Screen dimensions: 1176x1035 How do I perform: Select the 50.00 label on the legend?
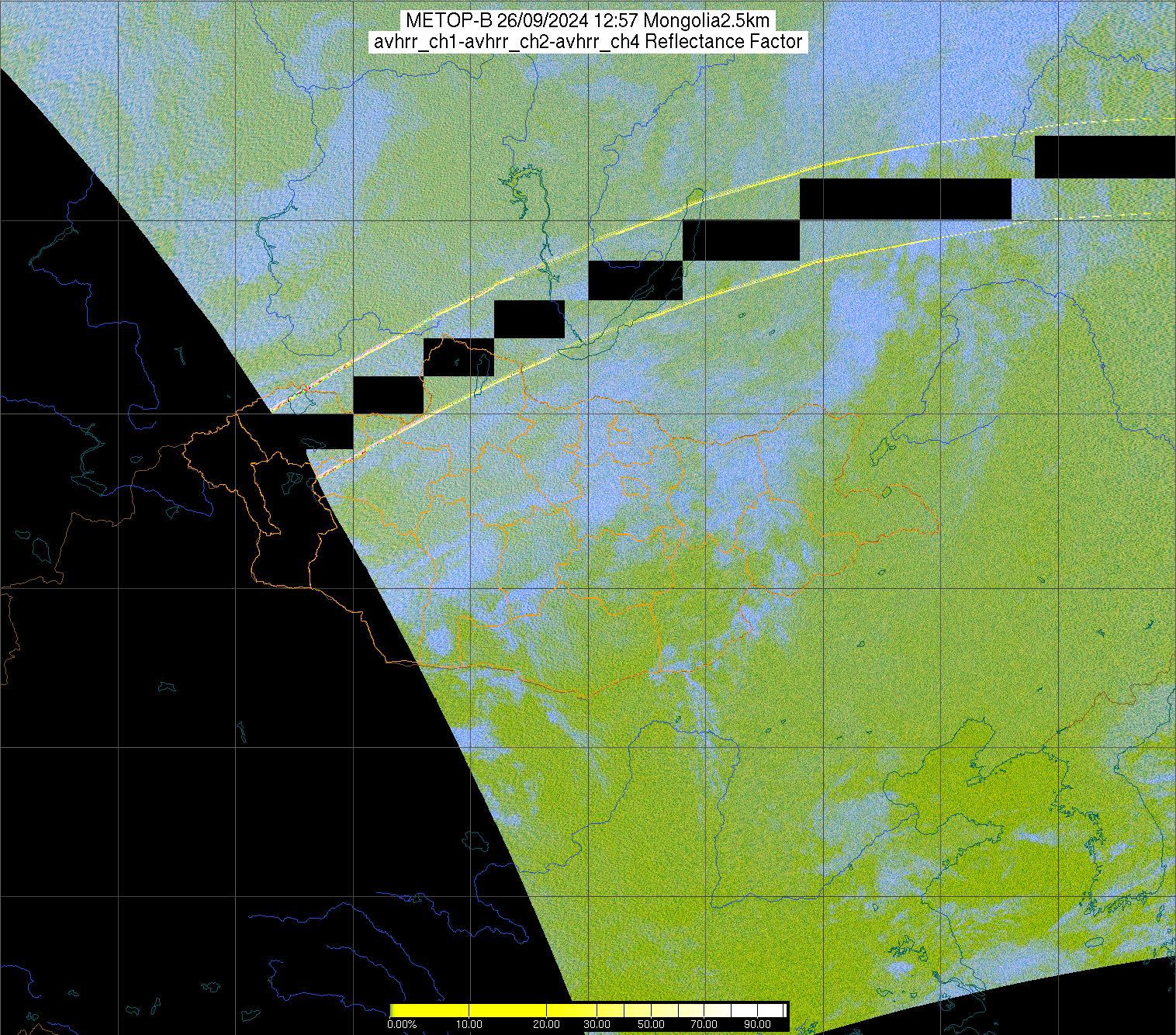click(652, 1024)
